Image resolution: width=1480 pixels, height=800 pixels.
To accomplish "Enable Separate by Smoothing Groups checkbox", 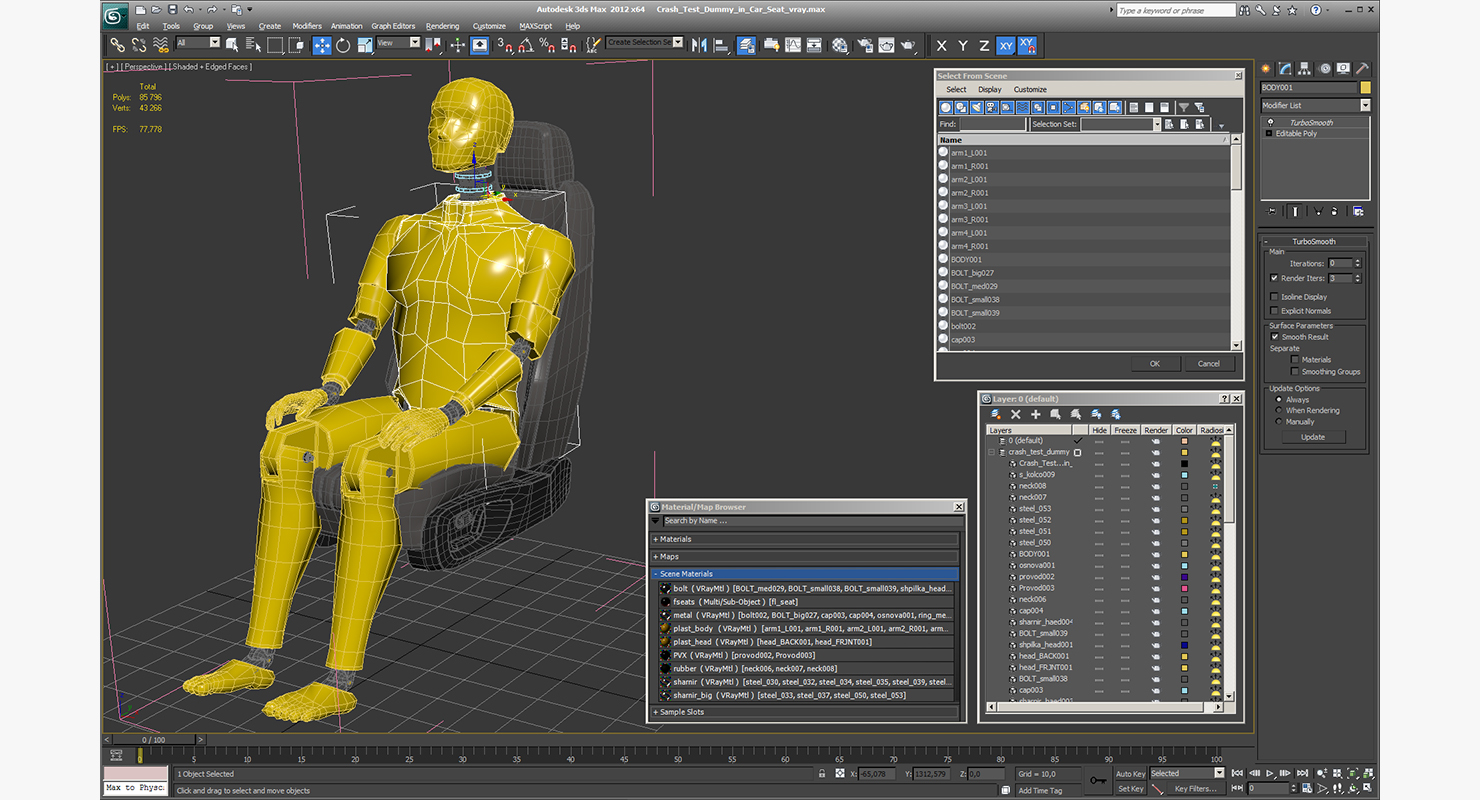I will click(1295, 372).
